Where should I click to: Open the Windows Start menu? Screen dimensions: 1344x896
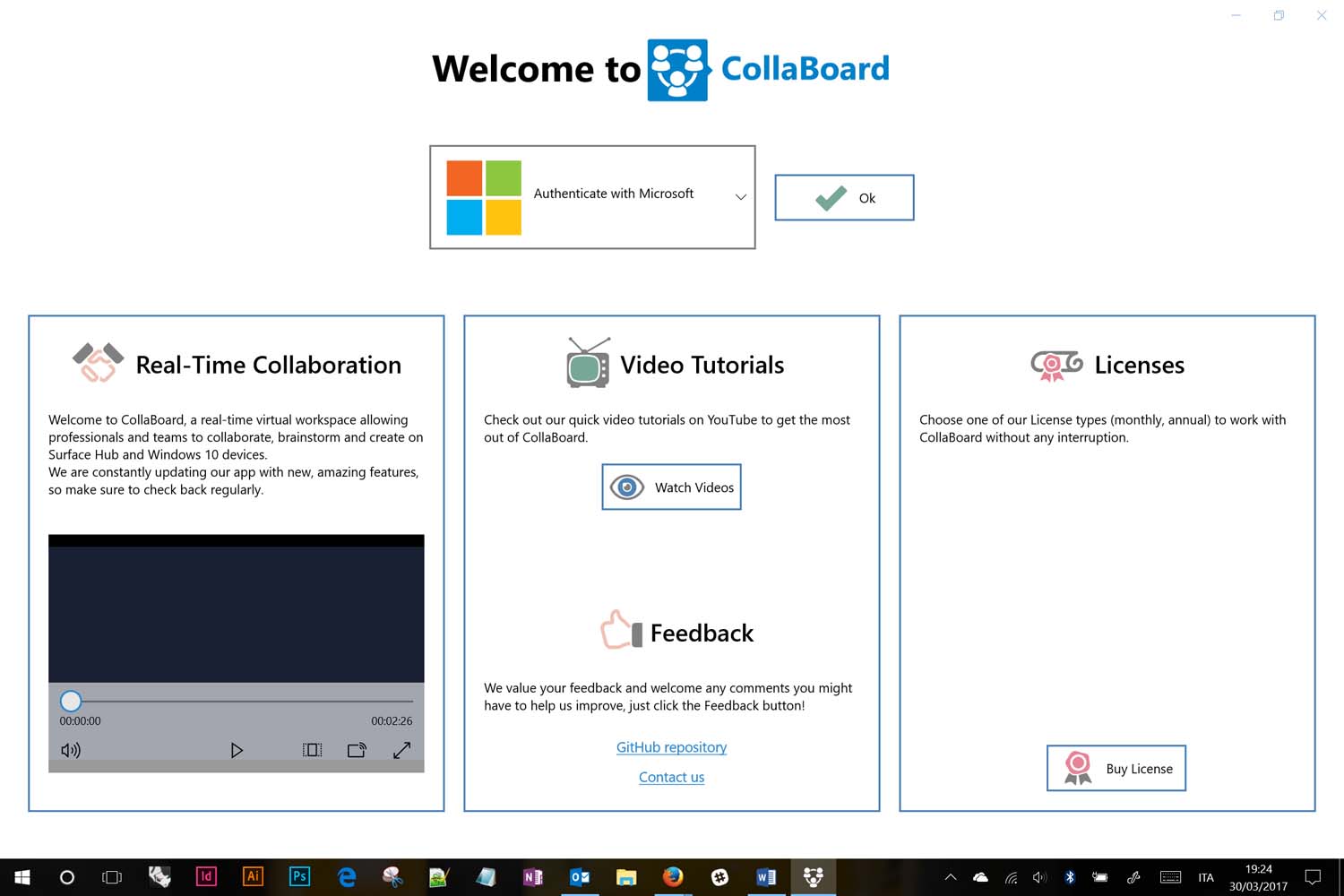22,877
